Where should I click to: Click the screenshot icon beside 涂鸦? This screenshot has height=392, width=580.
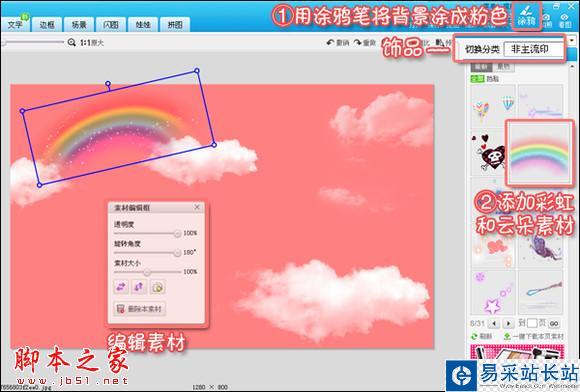tap(547, 21)
